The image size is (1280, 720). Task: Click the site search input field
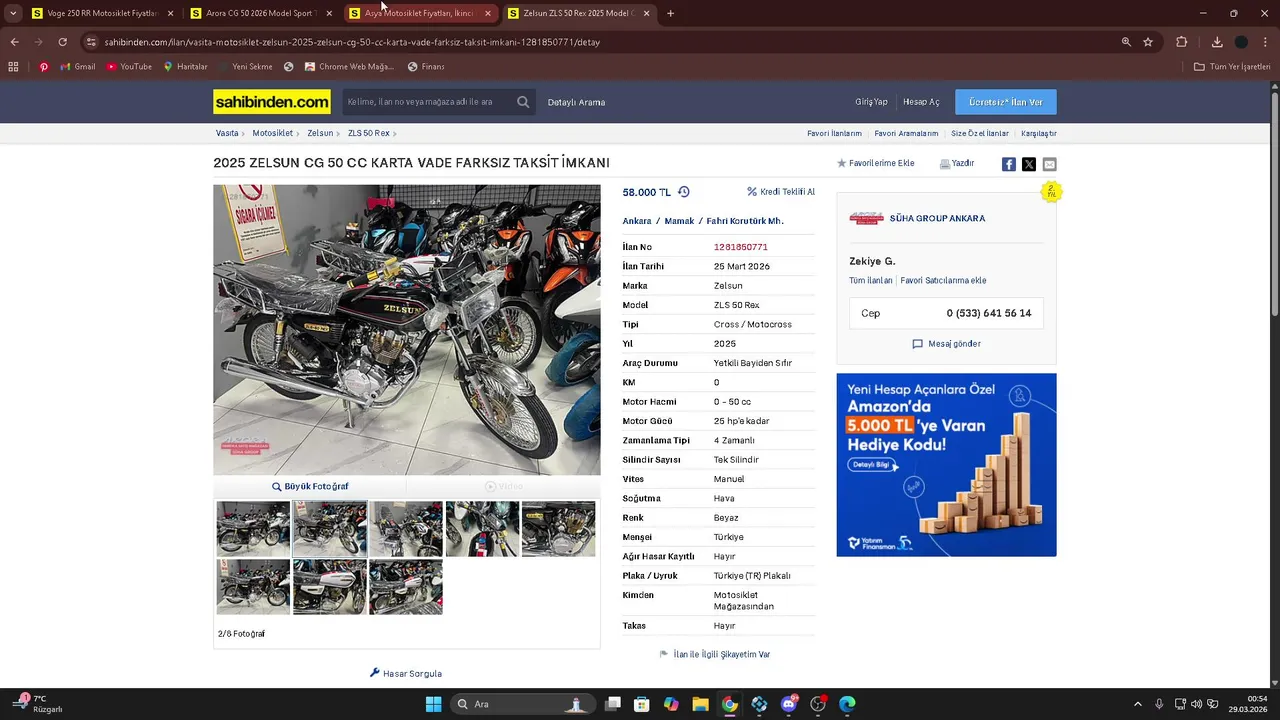pos(428,102)
